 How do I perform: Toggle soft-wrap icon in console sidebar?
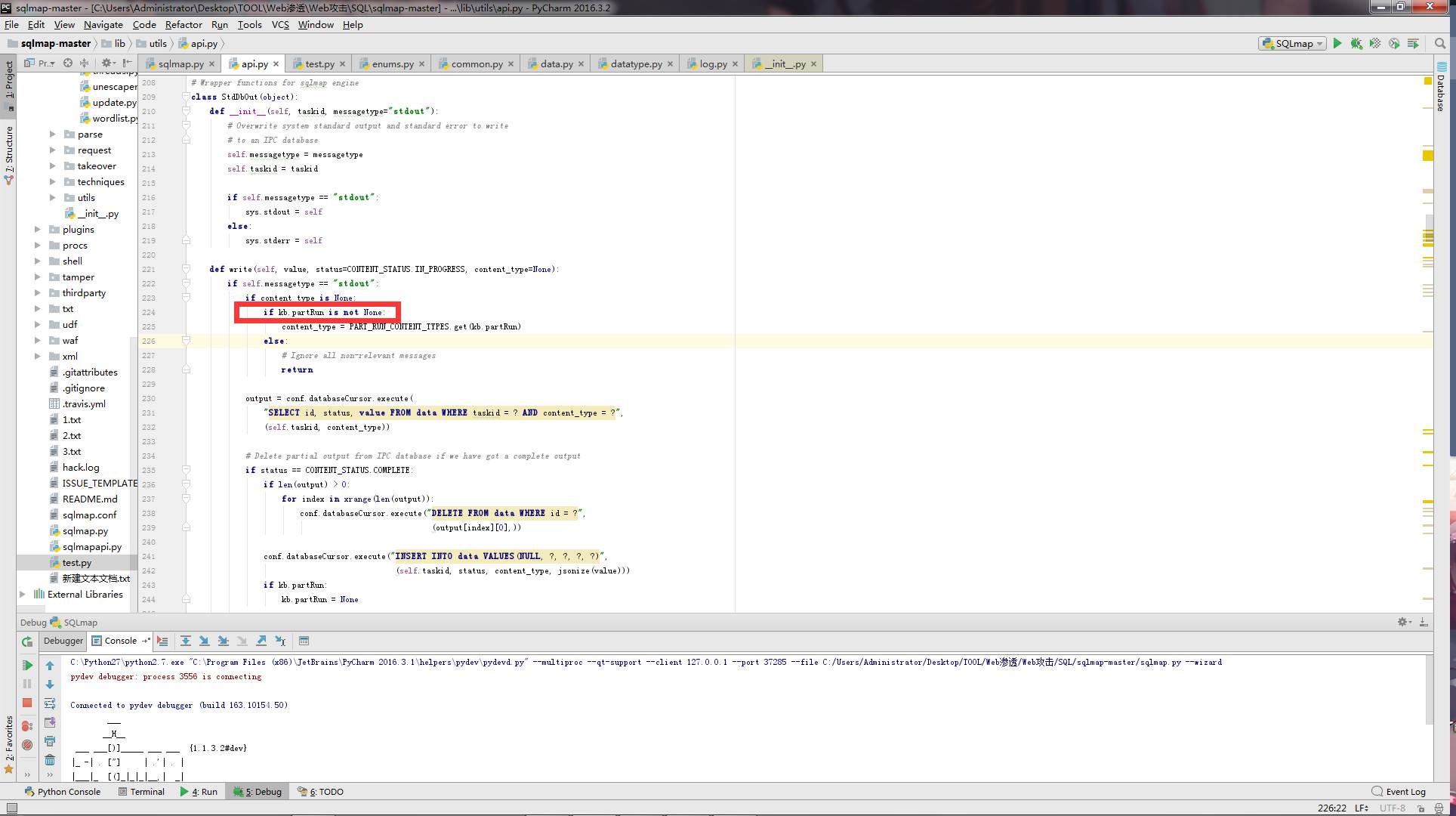point(50,703)
